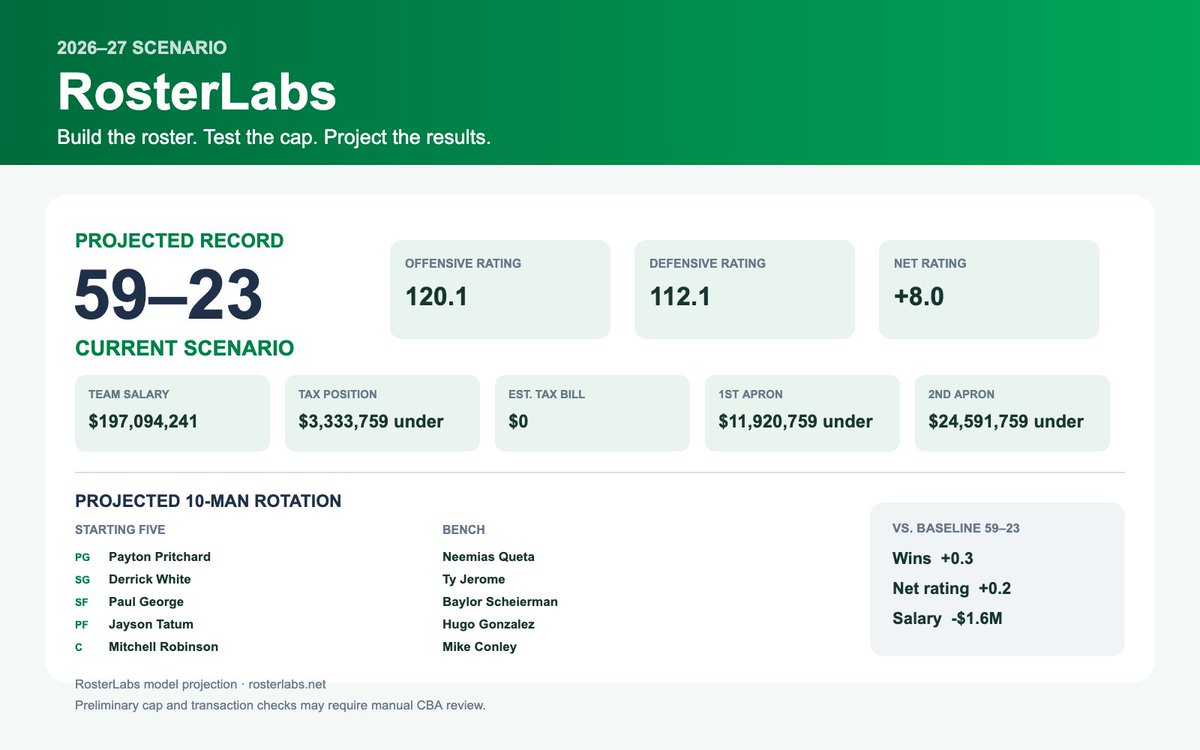Select the '2026–27 SCENARIO' label

coord(142,47)
